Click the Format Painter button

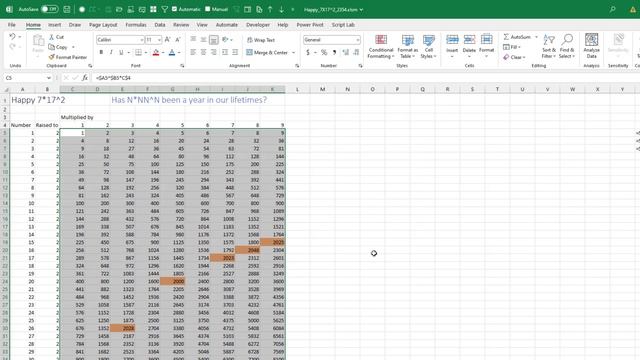68,57
